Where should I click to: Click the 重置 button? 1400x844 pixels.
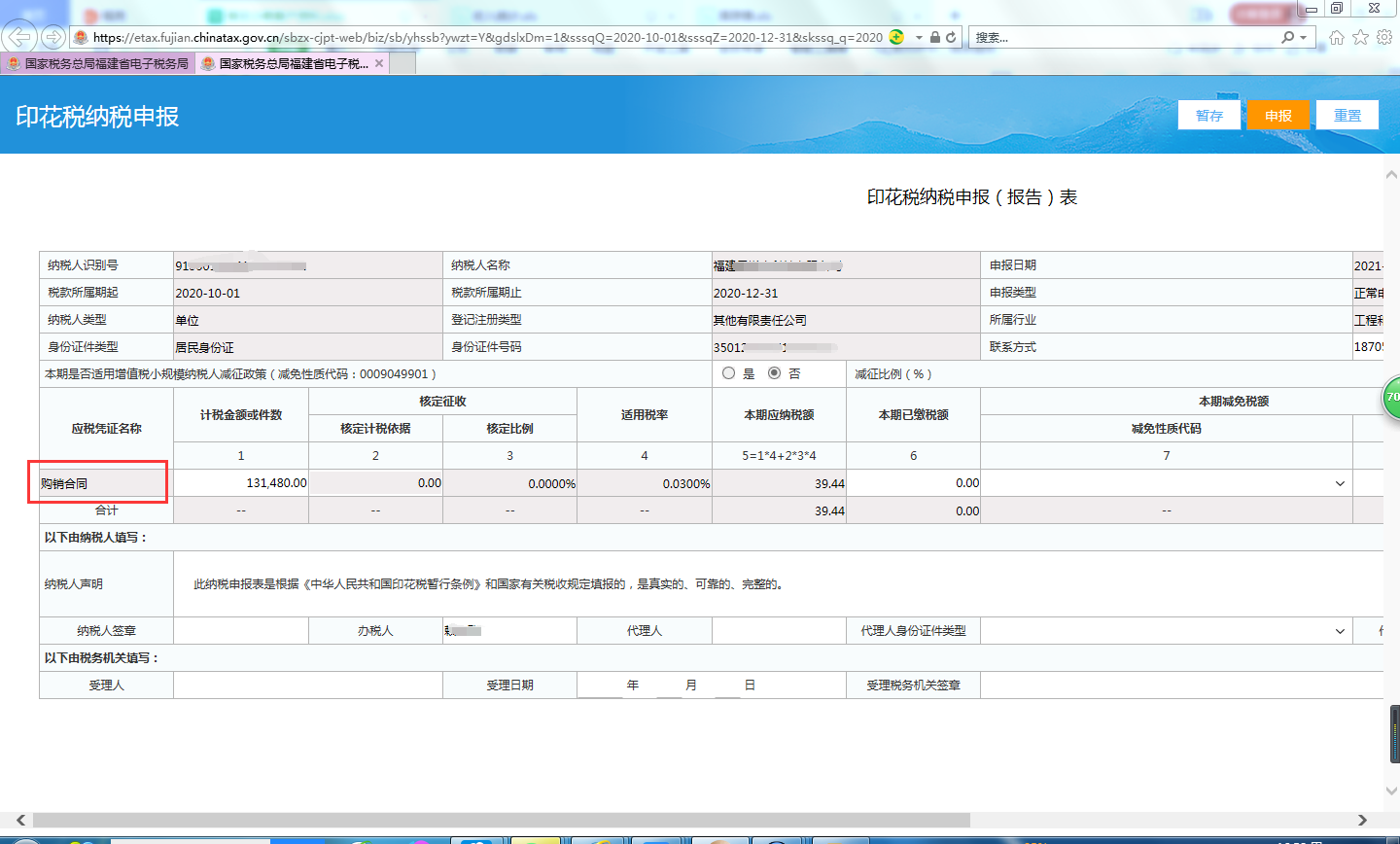[1347, 116]
